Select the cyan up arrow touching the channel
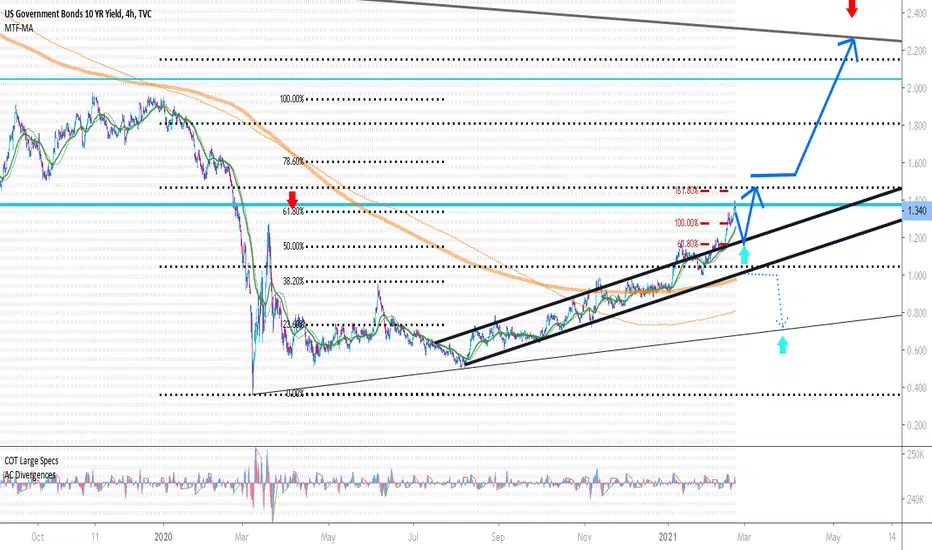 744,256
